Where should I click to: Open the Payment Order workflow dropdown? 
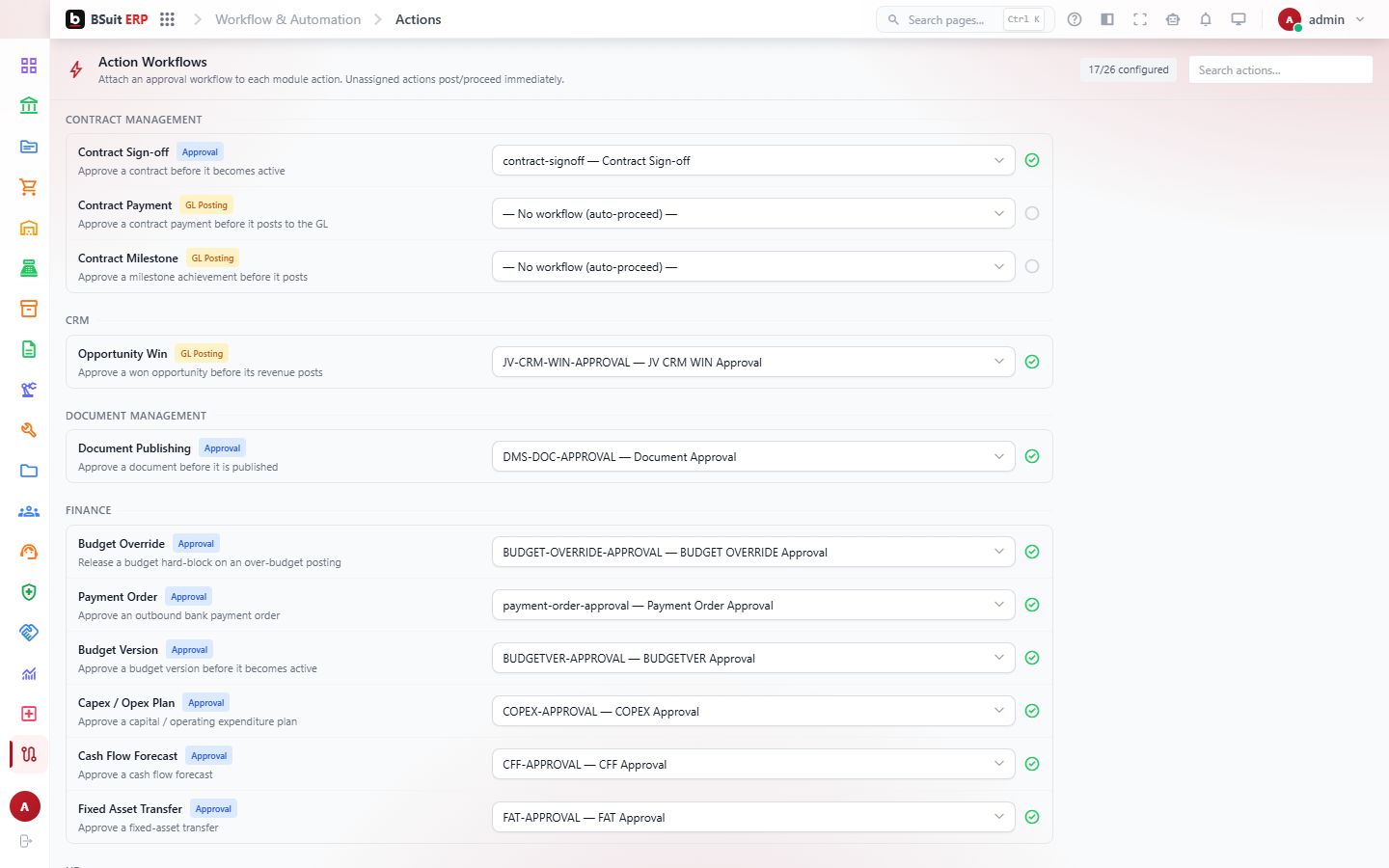pos(753,605)
